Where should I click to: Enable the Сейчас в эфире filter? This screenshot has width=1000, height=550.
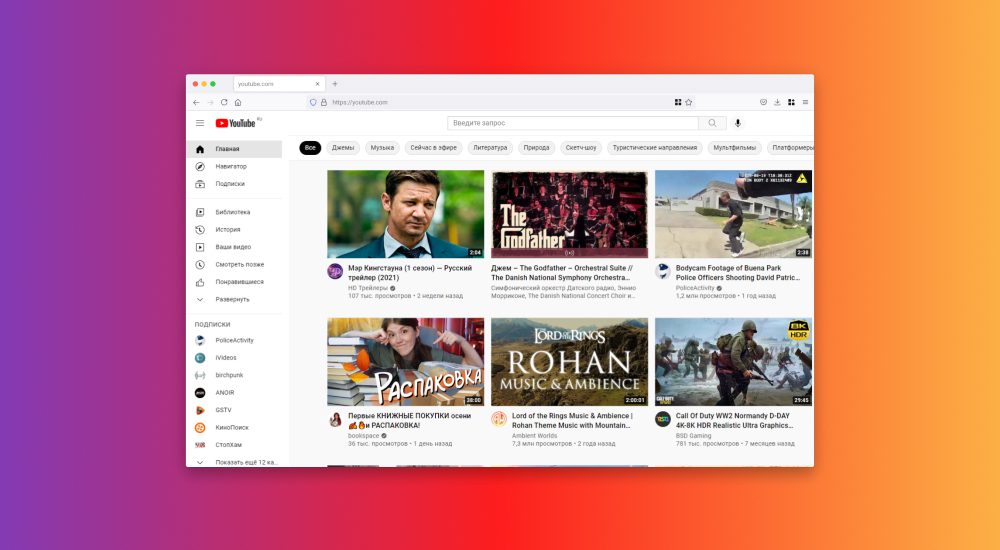pos(434,148)
